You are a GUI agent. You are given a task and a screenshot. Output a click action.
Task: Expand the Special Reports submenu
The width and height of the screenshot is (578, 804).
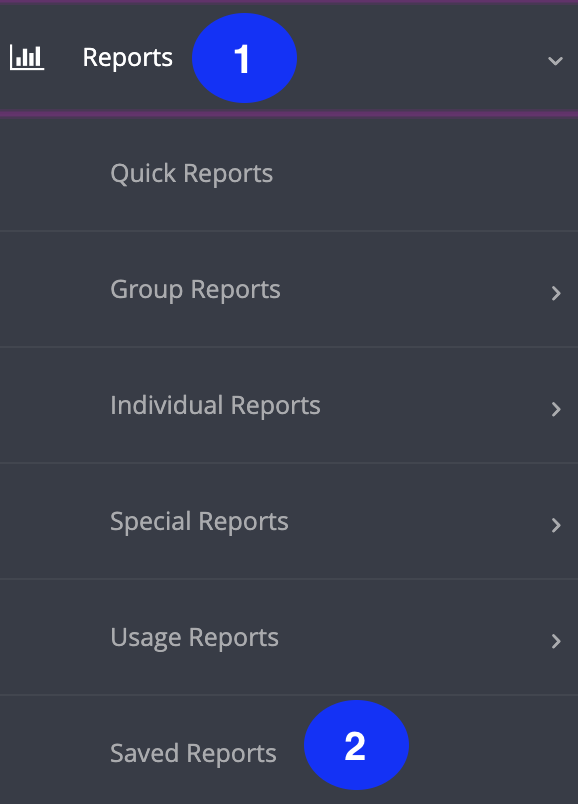[x=289, y=521]
